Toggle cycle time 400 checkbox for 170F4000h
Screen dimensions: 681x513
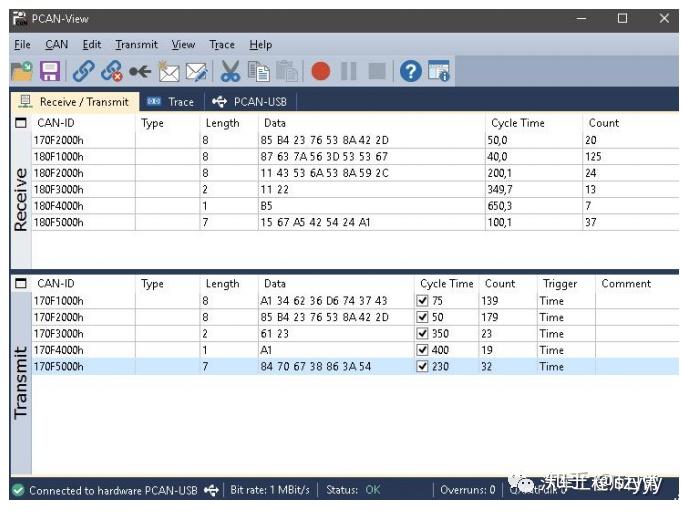point(422,350)
